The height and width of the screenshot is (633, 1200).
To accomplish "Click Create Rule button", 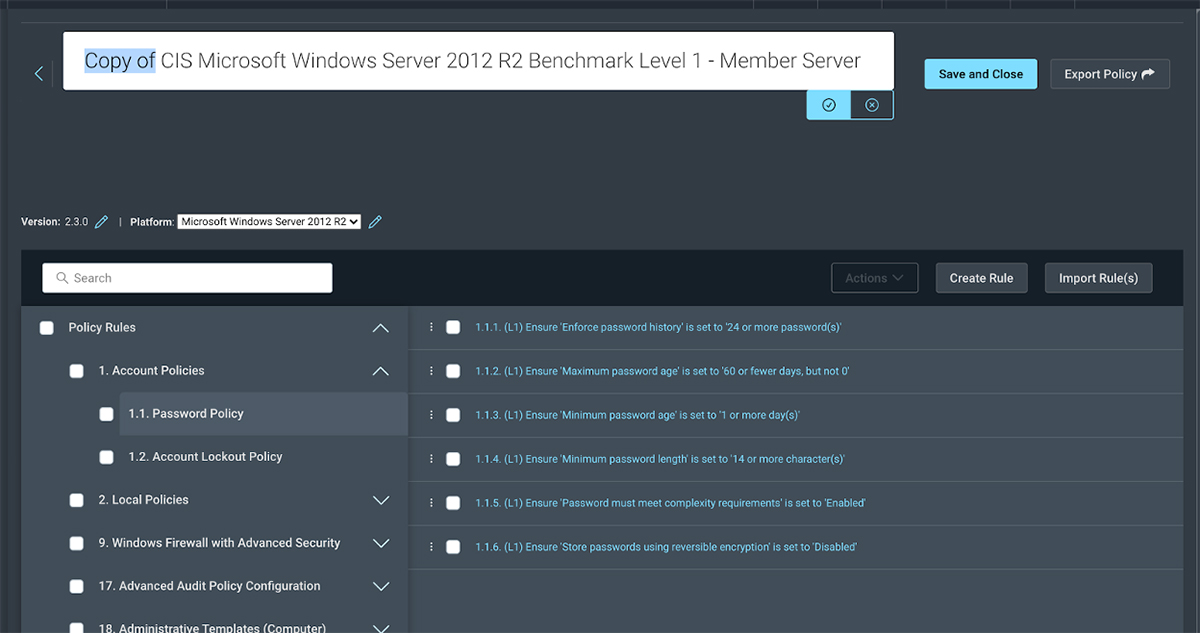I will point(981,278).
